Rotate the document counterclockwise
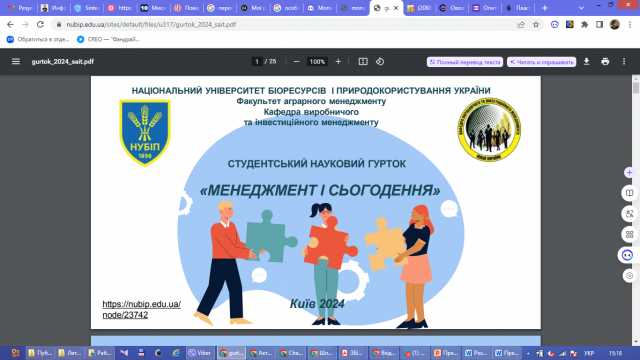640x360 pixels. [x=380, y=62]
